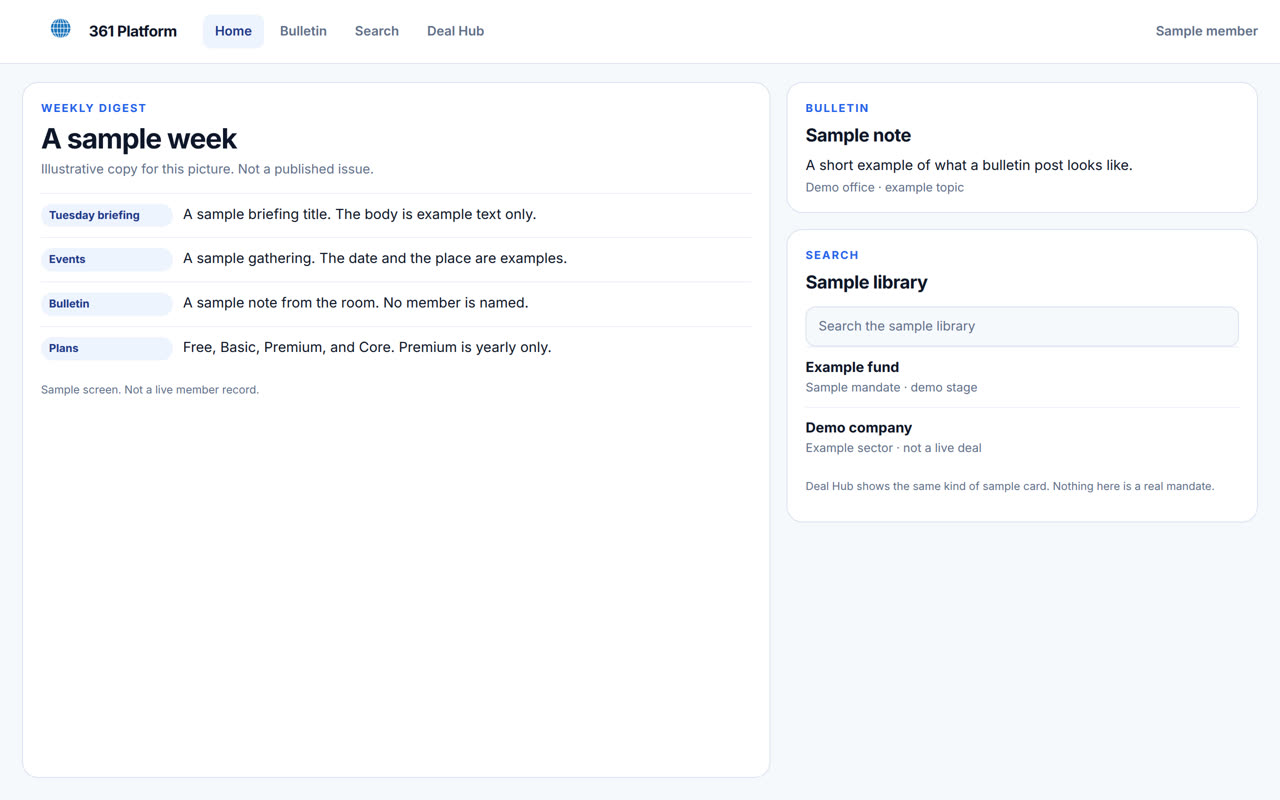Click 'Free, Basic, Premium, and Core' text
1280x800 pixels.
[x=367, y=347]
